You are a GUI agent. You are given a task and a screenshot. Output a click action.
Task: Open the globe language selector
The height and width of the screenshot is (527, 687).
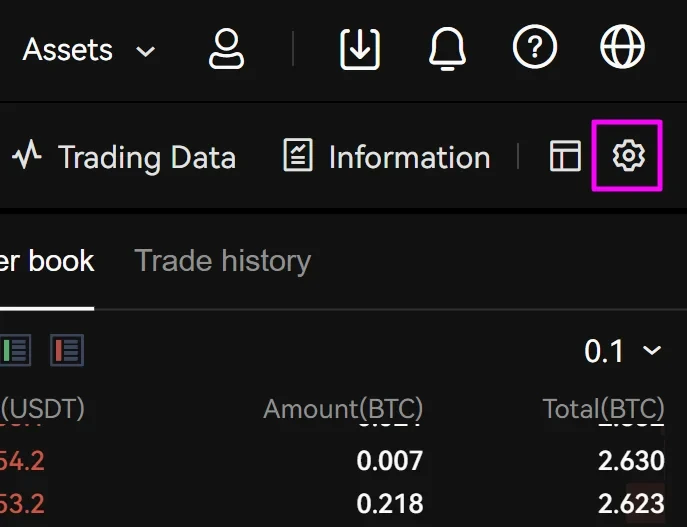coord(622,48)
